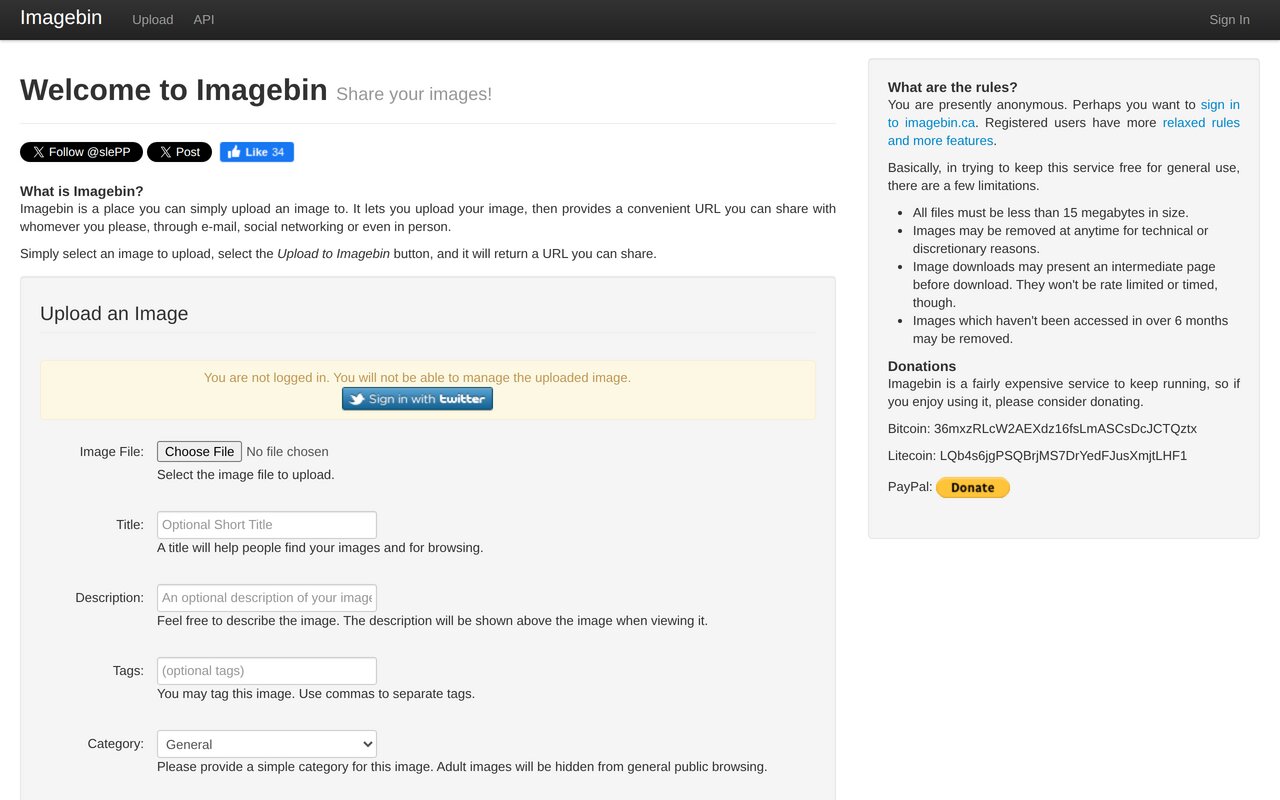Sign in with Twitter
The width and height of the screenshot is (1280, 800).
[417, 398]
